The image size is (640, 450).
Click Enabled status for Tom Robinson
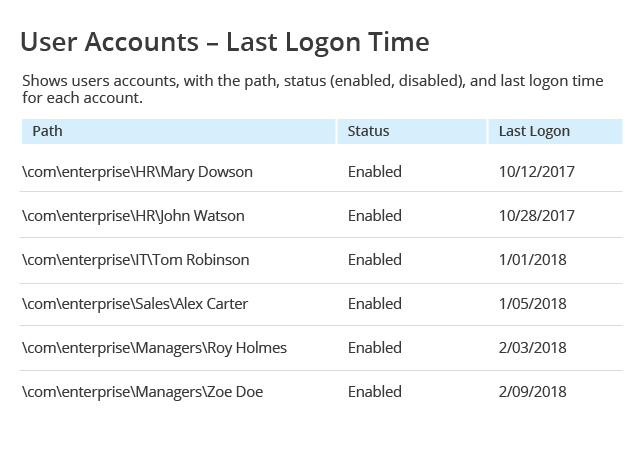click(375, 260)
